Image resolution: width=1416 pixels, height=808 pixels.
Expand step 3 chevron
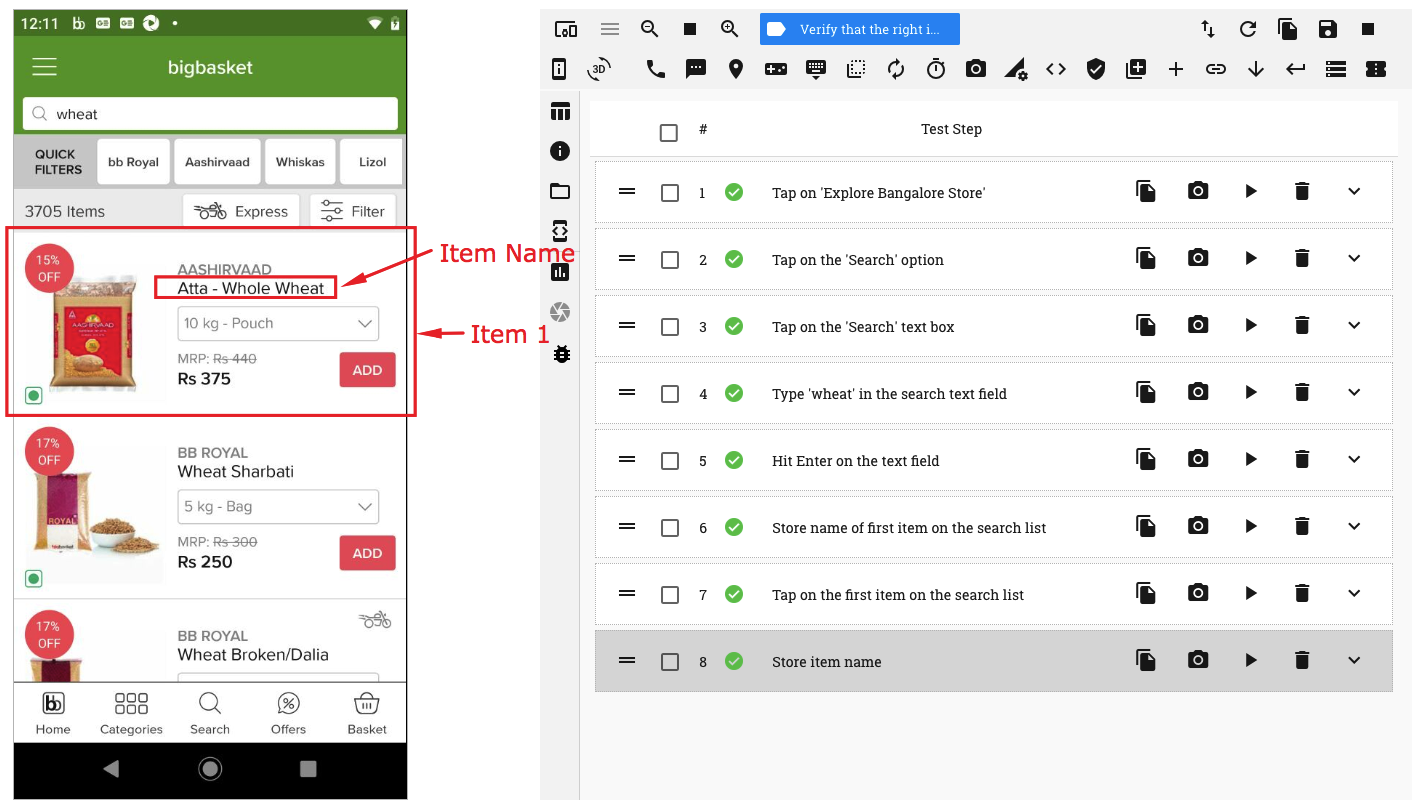pos(1354,325)
